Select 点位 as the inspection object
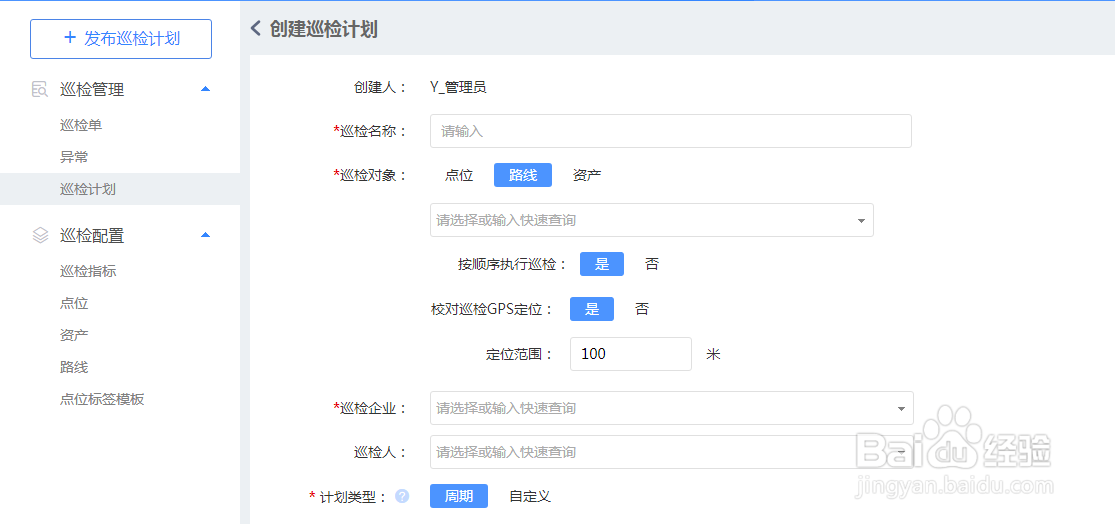The width and height of the screenshot is (1115, 524). (x=459, y=175)
